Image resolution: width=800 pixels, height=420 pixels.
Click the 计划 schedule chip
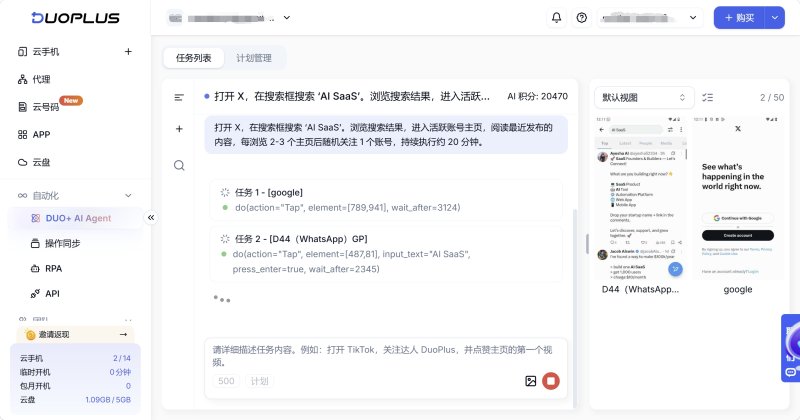click(x=259, y=381)
